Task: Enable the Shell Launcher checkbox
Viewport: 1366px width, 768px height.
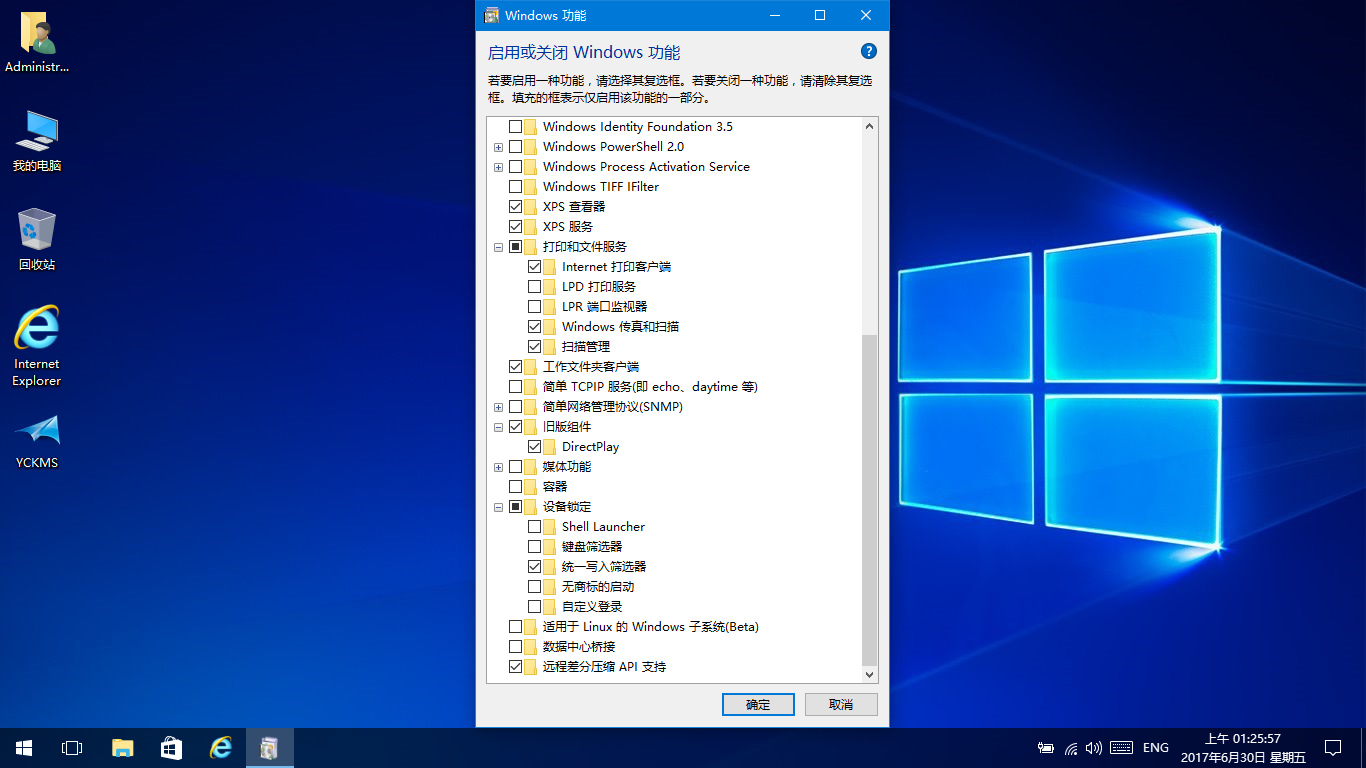Action: (535, 527)
